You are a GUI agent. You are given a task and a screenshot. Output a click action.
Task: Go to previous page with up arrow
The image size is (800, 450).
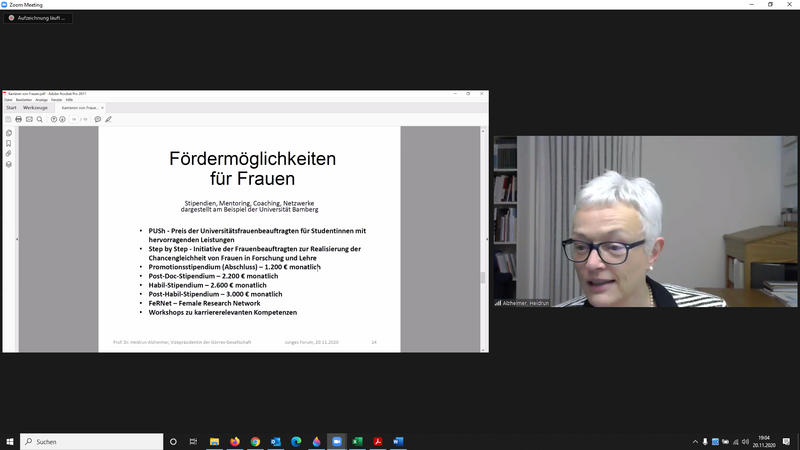54,119
